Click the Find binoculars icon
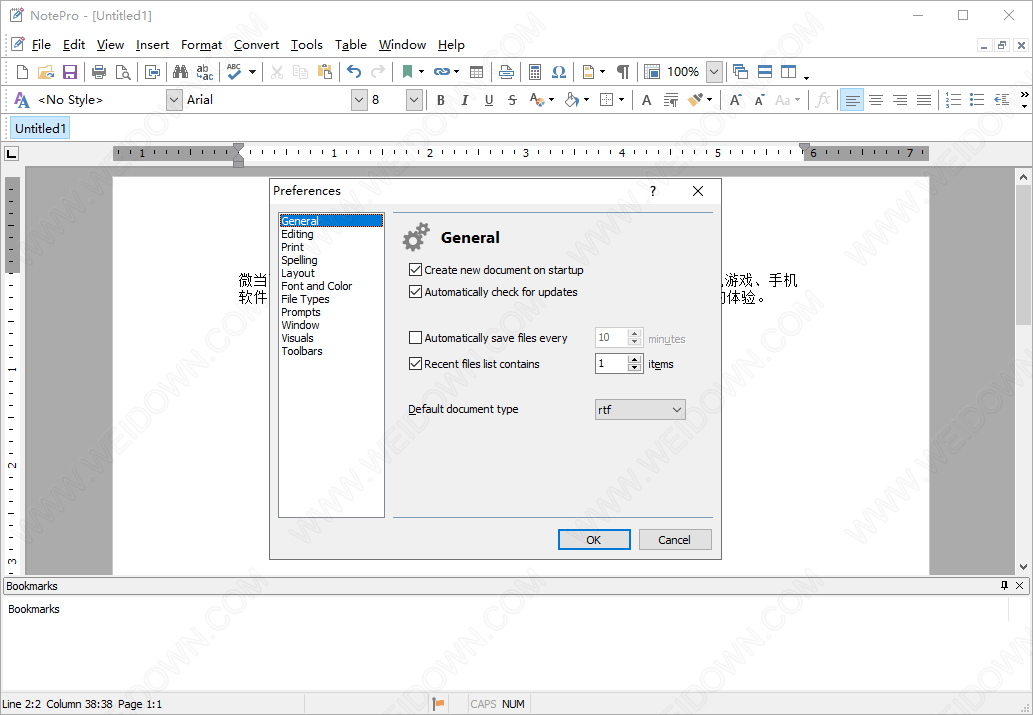Screen dimensions: 1033x715 [180, 72]
